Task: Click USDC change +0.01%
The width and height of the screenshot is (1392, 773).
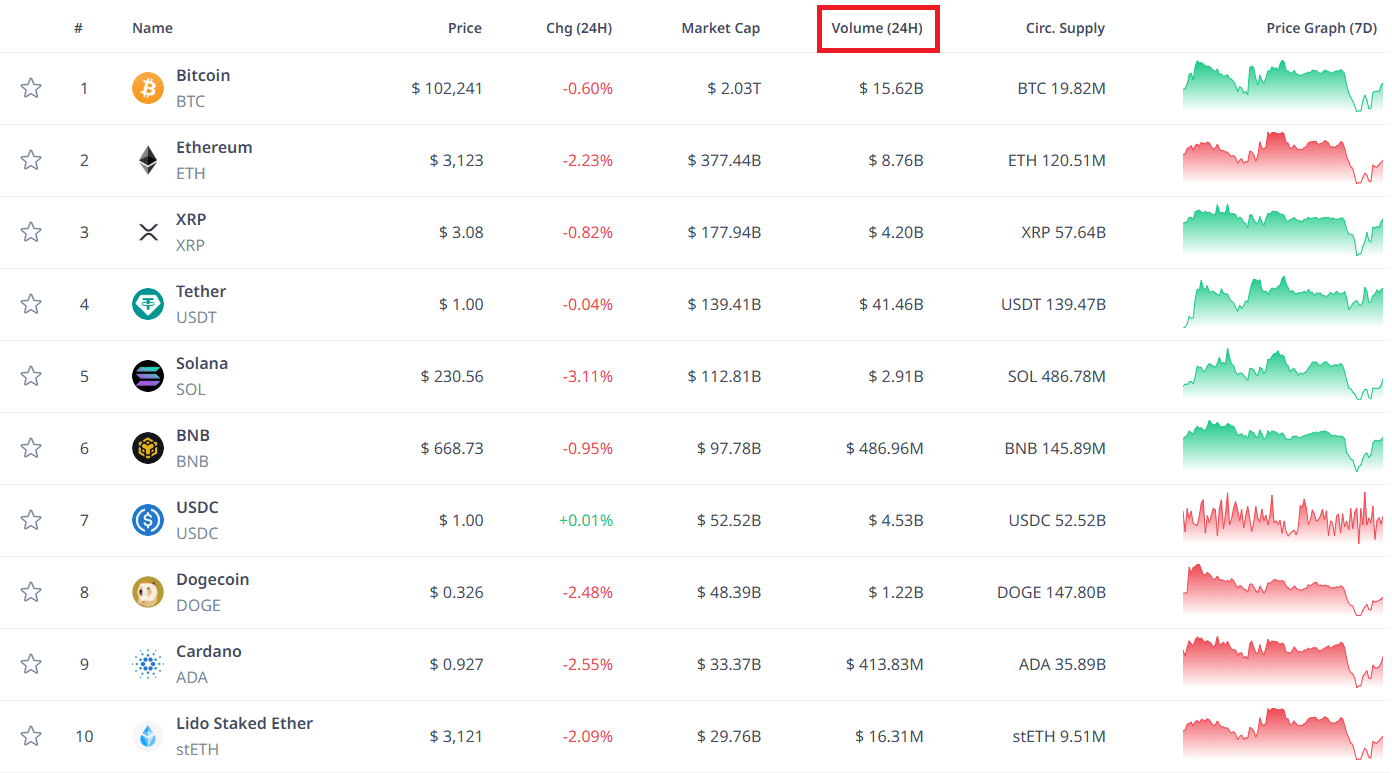Action: [x=587, y=520]
